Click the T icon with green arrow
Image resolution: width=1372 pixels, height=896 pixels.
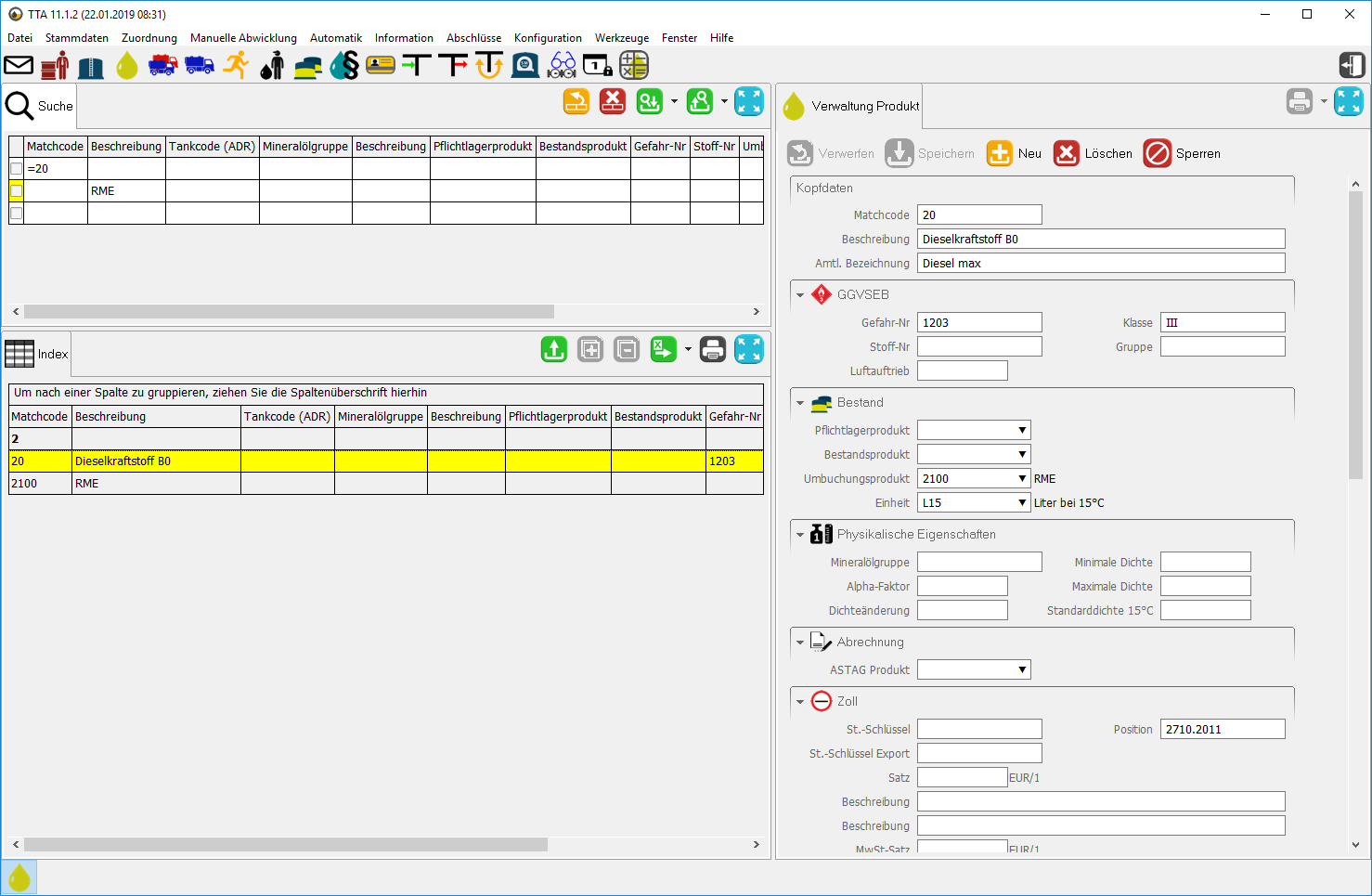417,65
